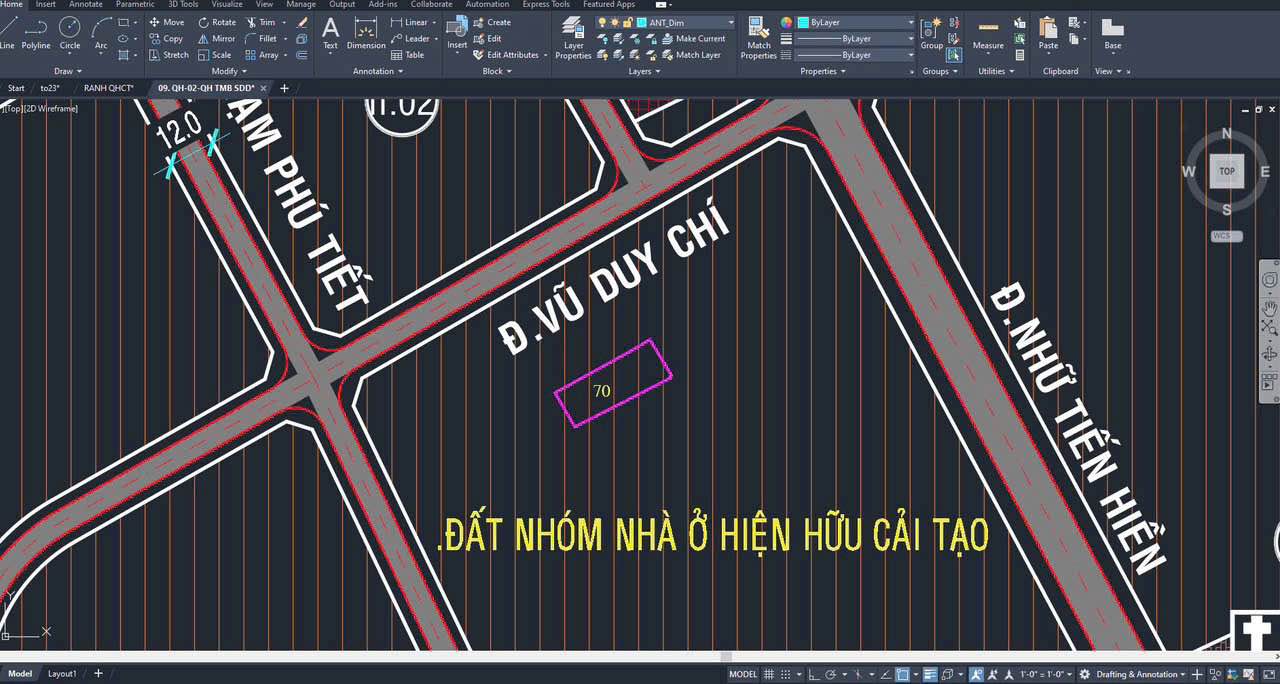Toggle snap to drawing grid

point(786,674)
